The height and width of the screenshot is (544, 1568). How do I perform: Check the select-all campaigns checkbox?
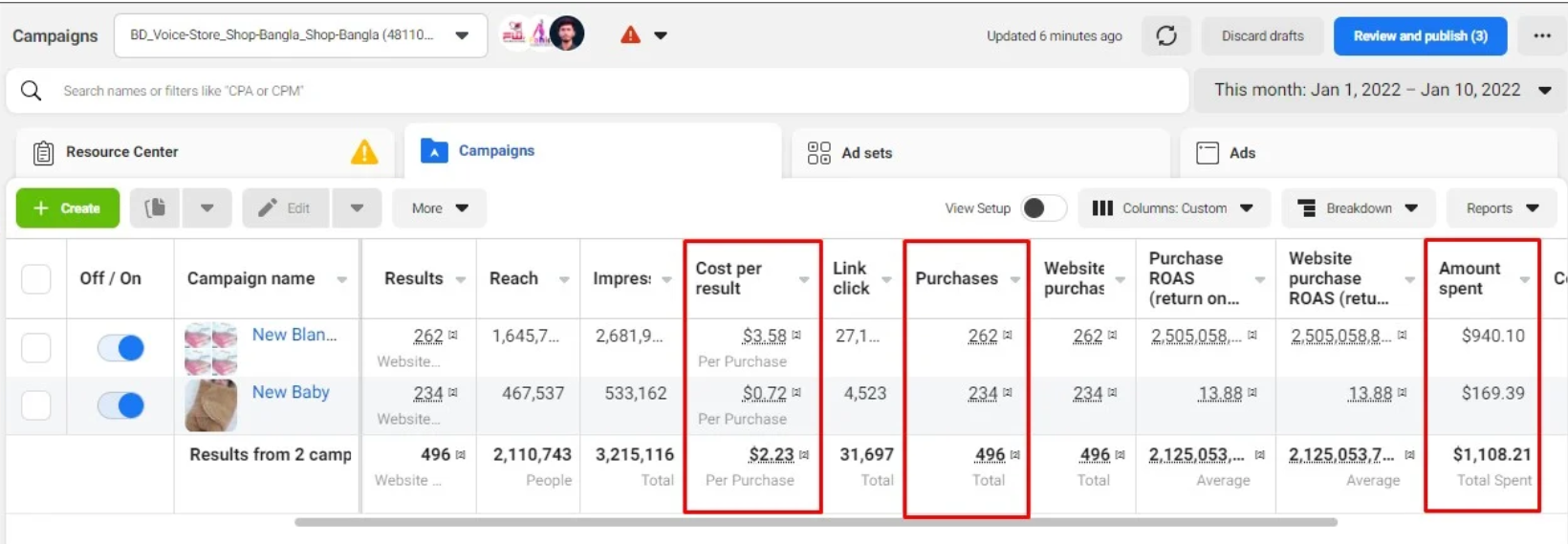pyautogui.click(x=36, y=279)
